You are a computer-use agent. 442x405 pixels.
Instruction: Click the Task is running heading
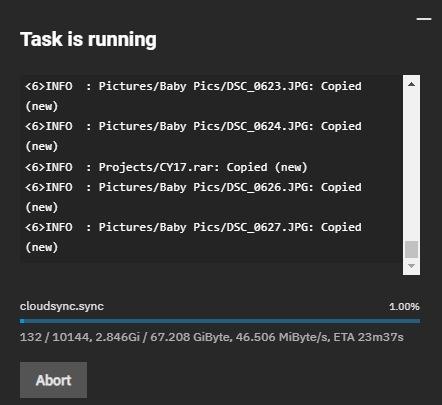88,39
